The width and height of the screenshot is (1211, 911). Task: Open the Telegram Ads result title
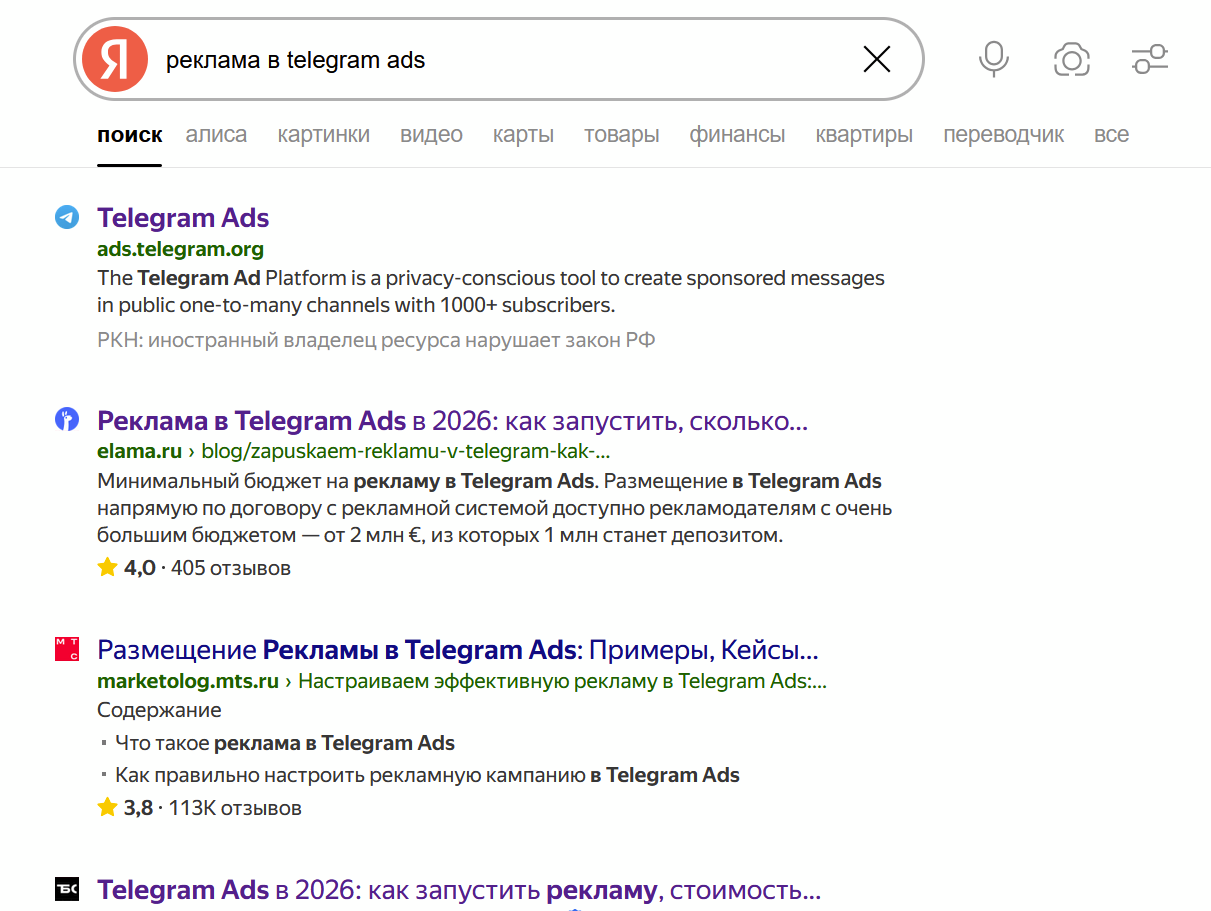pyautogui.click(x=183, y=218)
